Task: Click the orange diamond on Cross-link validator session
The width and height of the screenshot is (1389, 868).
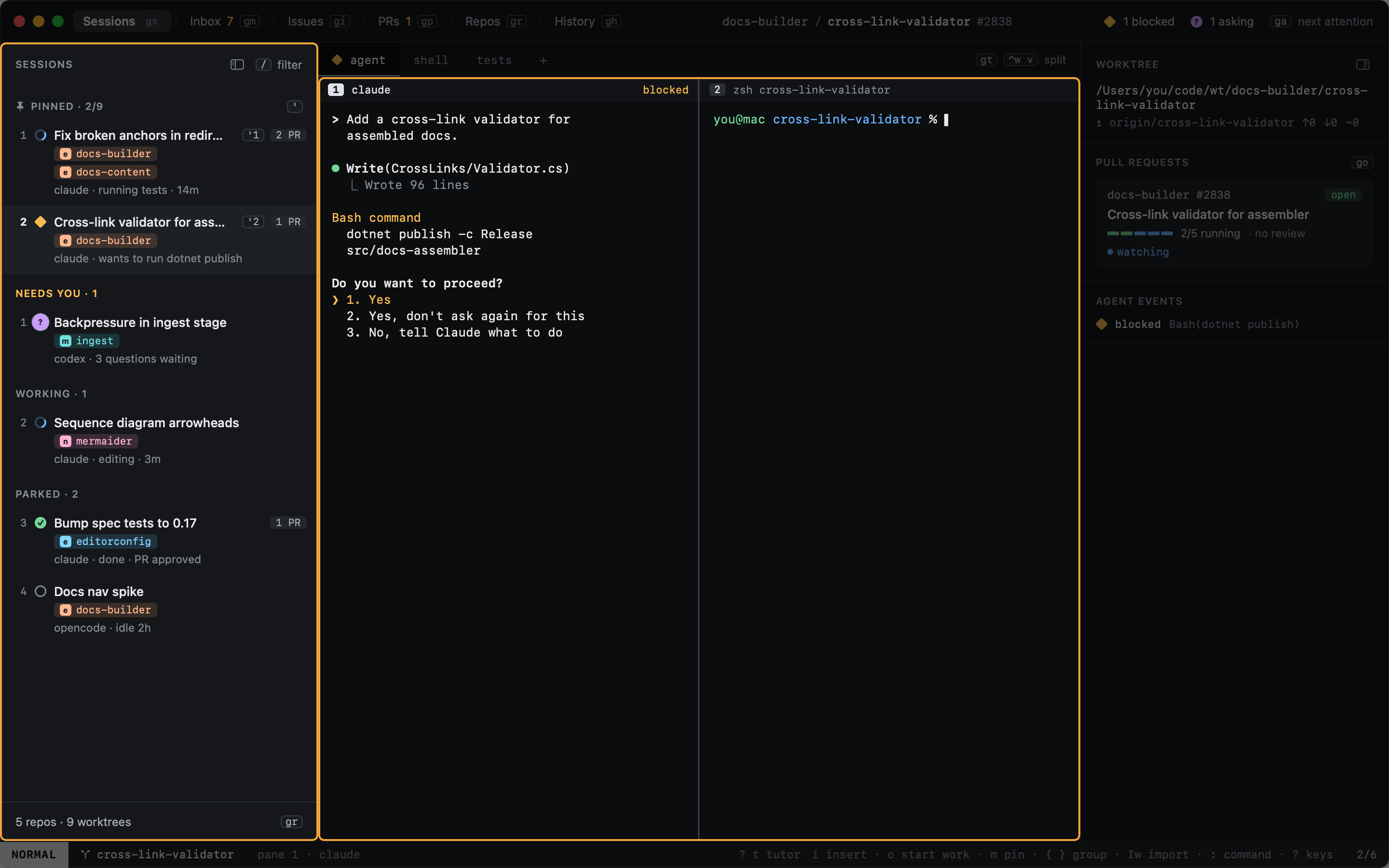Action: pos(40,222)
